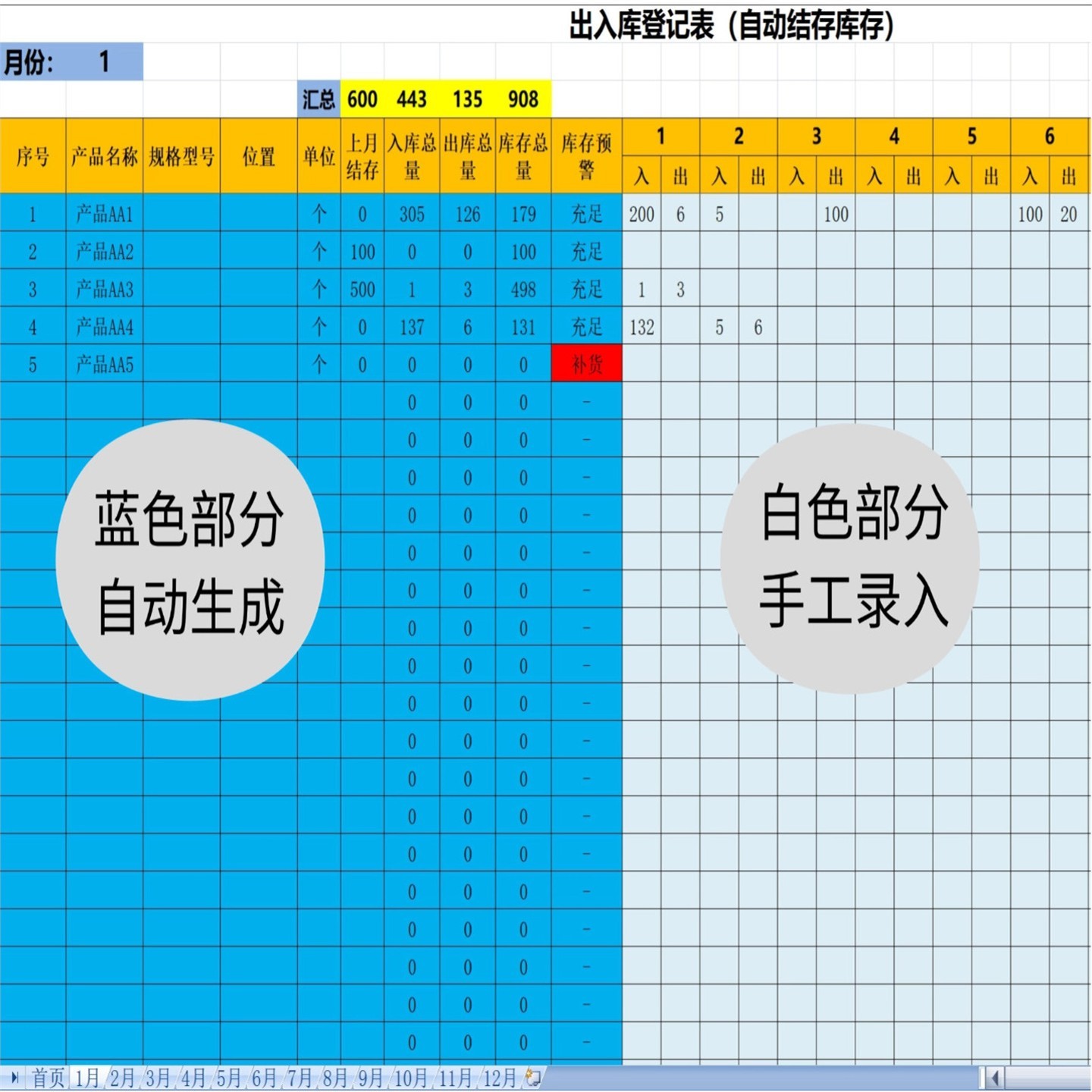1092x1092 pixels.
Task: Open the 1月 sheet tab
Action: point(87,1078)
